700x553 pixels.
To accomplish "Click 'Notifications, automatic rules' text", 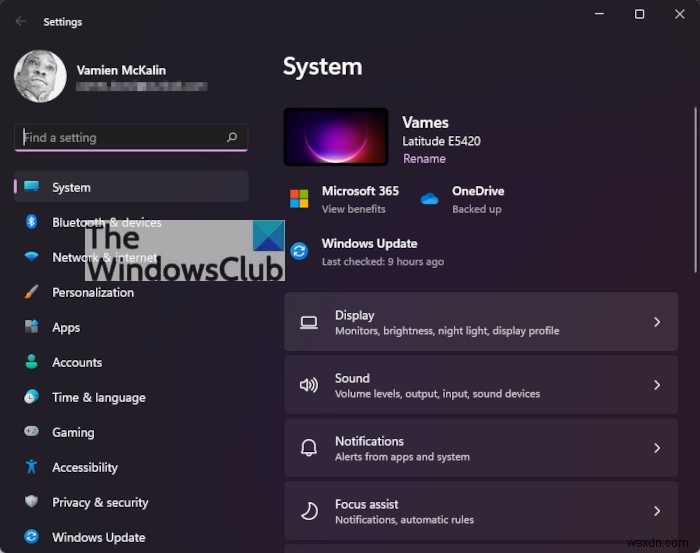I will [404, 520].
